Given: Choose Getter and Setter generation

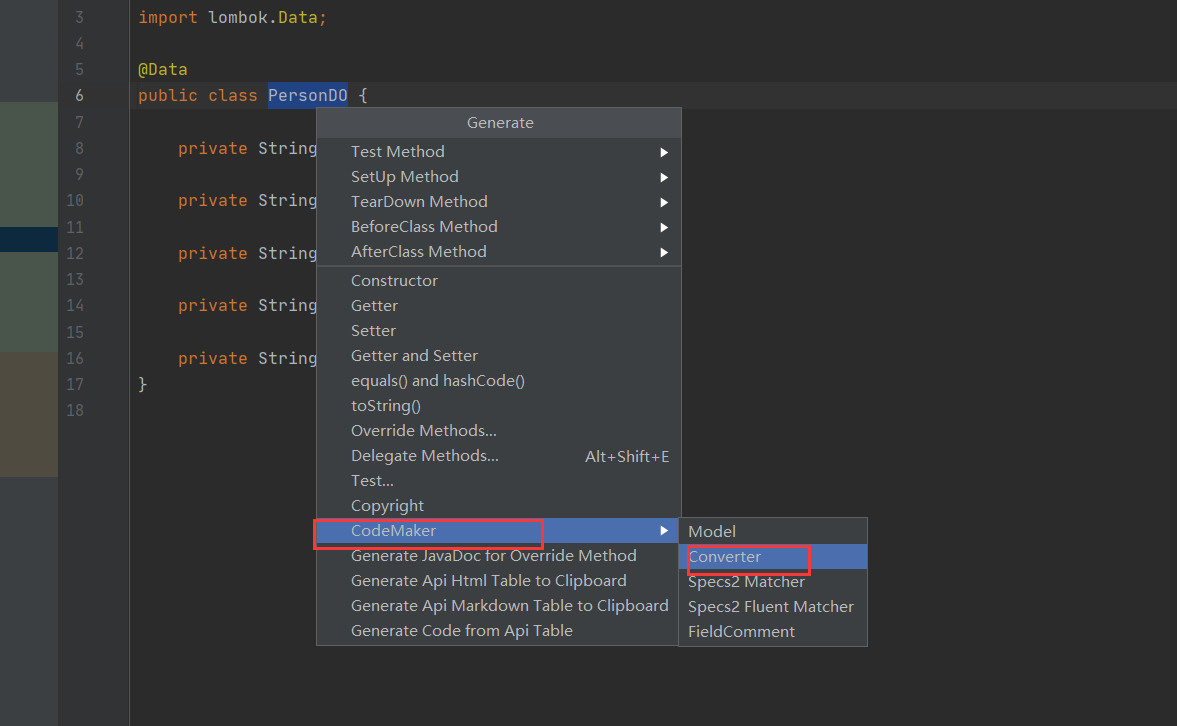Looking at the screenshot, I should click(x=414, y=355).
